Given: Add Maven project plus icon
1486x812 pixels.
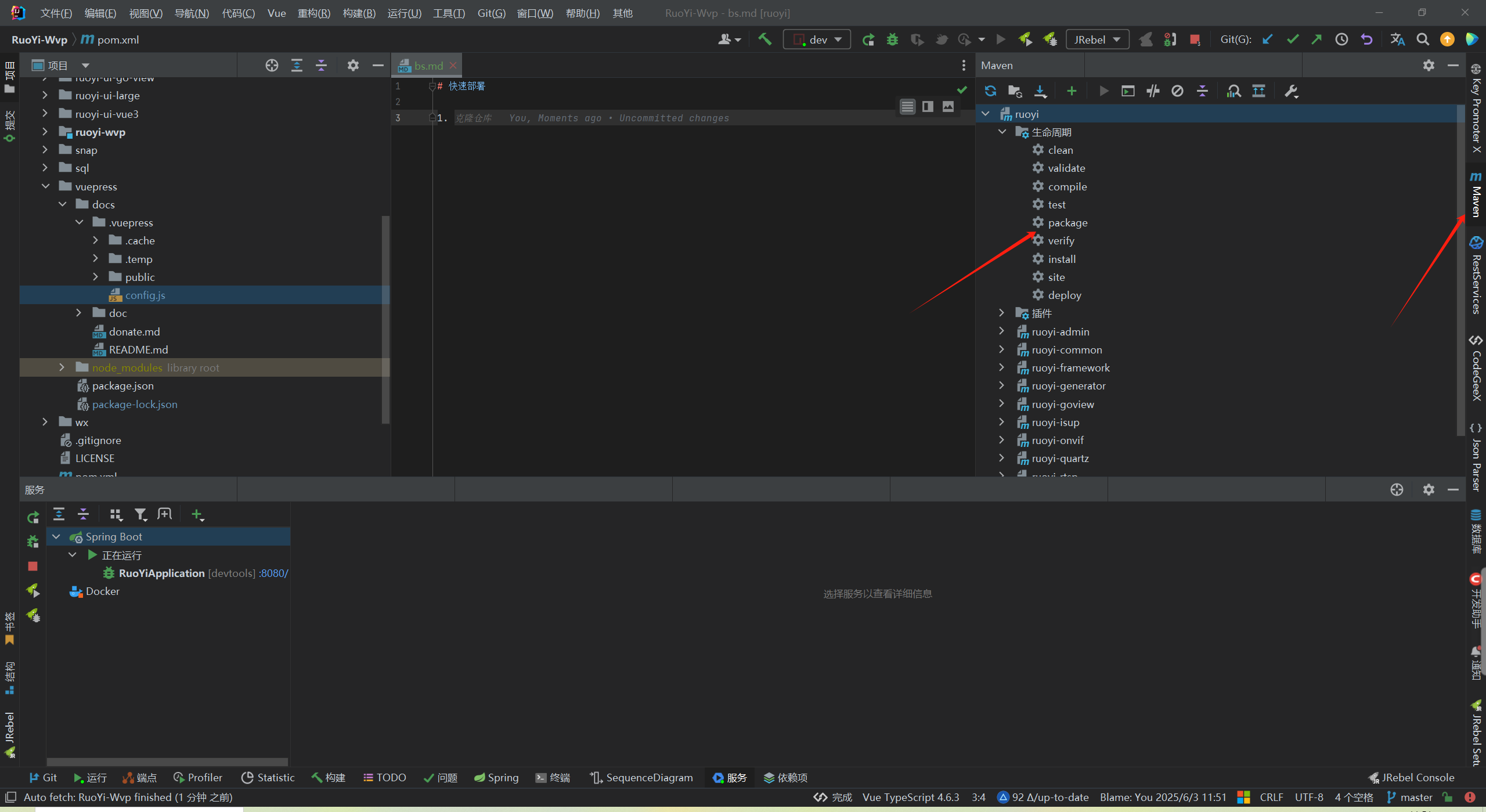Looking at the screenshot, I should point(1072,91).
